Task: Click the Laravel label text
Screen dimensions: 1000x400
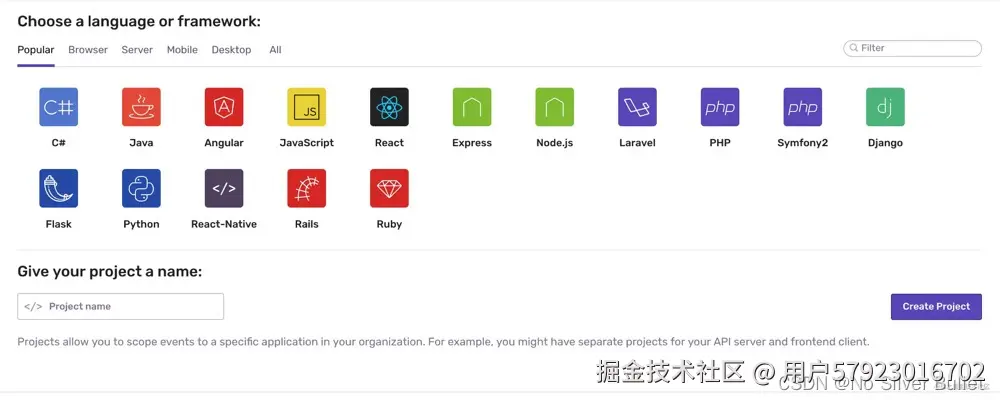Action: coord(637,143)
